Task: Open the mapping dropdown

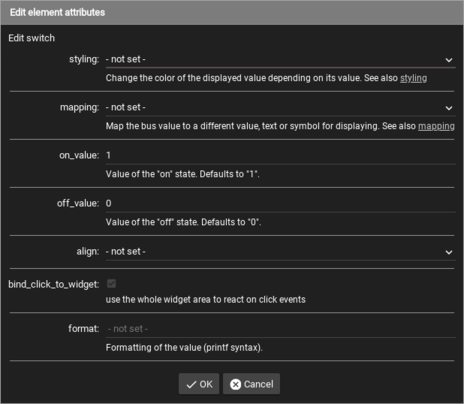Action: 280,108
